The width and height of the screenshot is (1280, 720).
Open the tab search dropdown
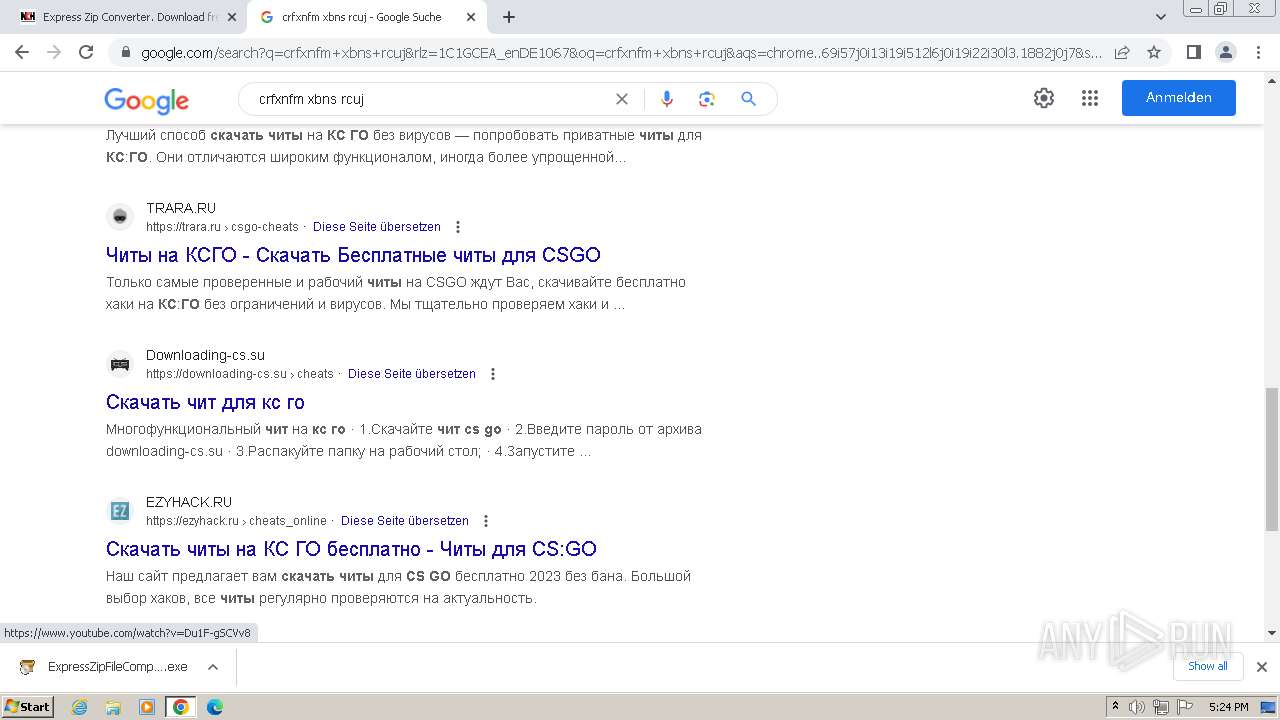click(1161, 17)
